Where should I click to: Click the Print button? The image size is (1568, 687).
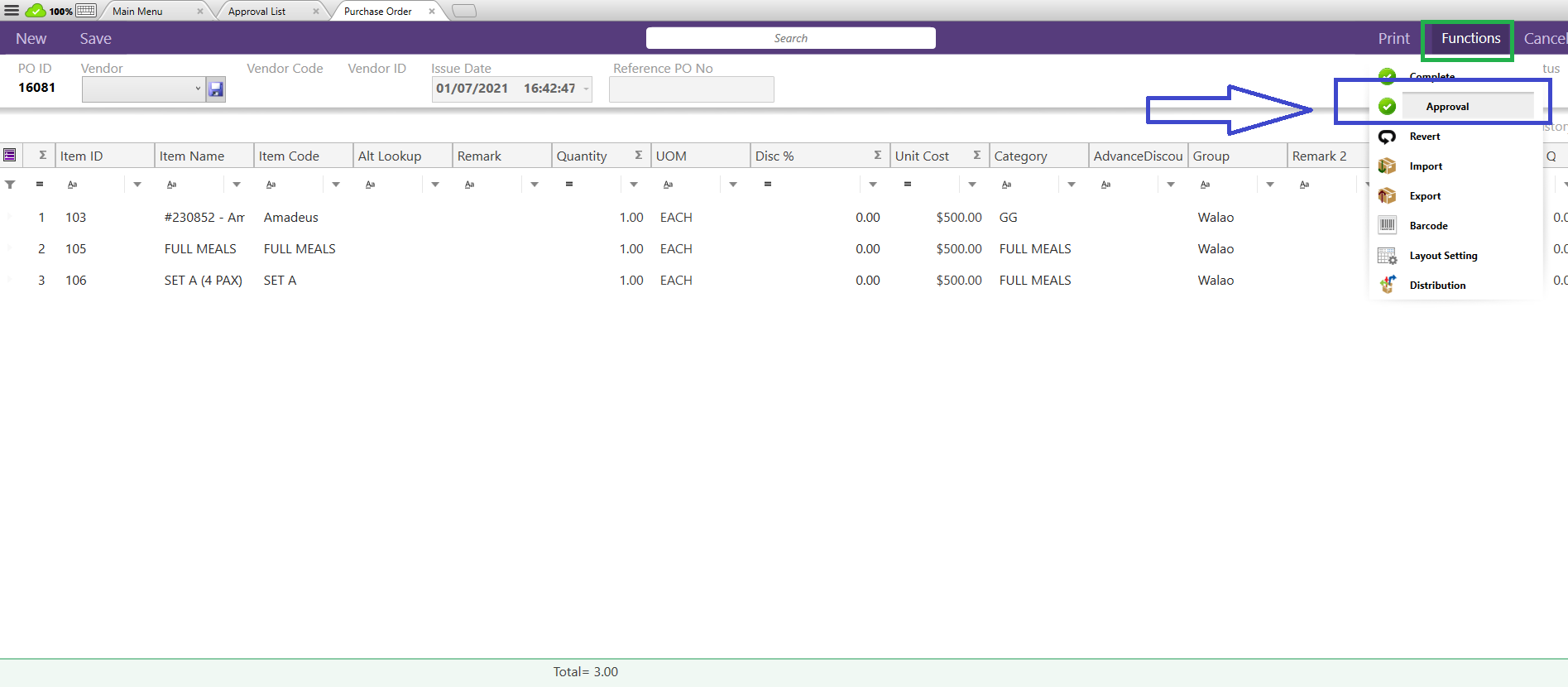[x=1393, y=39]
